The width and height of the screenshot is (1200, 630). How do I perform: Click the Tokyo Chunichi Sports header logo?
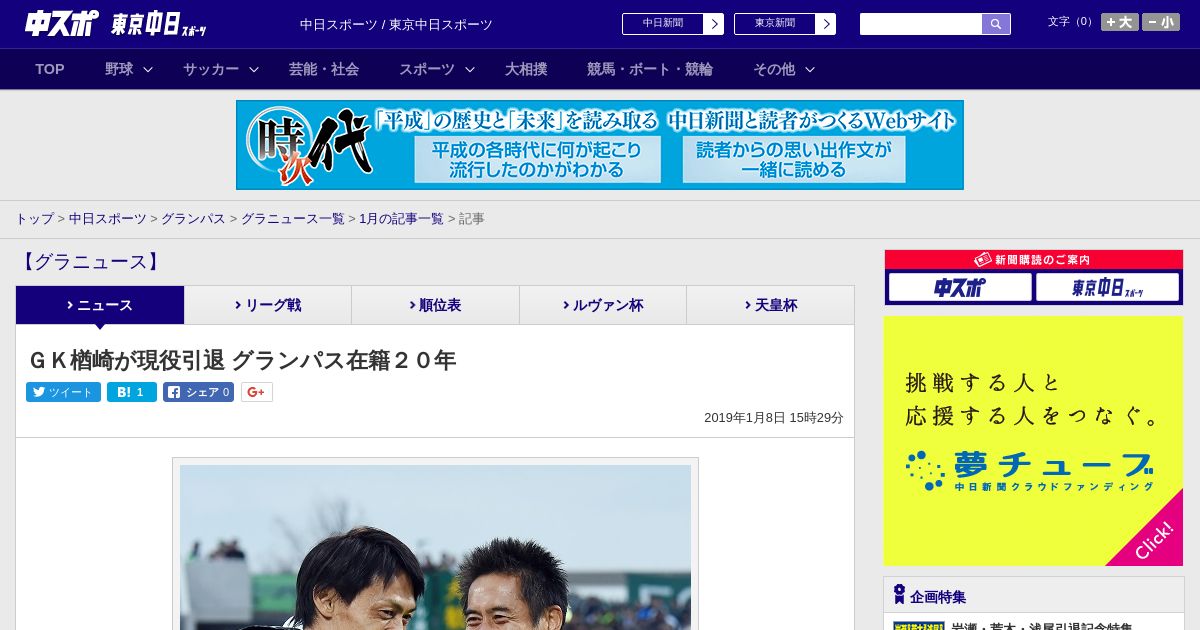[160, 25]
